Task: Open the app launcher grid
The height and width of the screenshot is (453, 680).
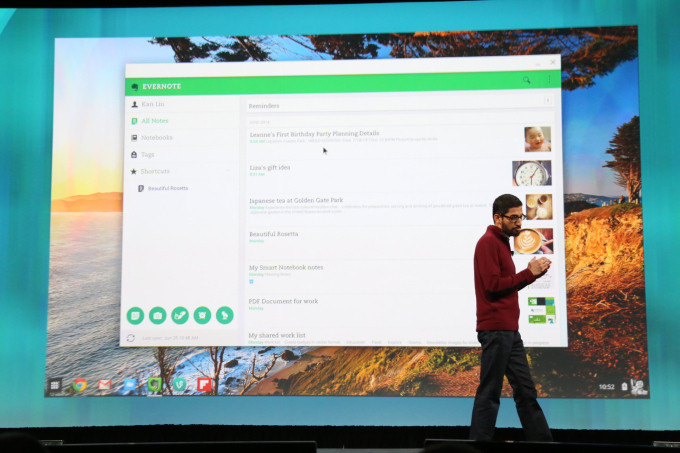Action: pos(56,385)
